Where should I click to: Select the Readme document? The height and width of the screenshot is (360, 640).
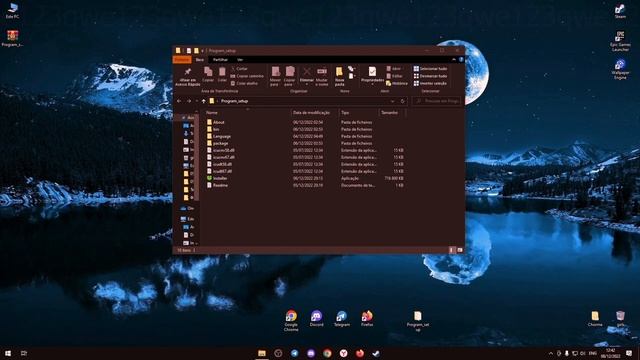220,185
